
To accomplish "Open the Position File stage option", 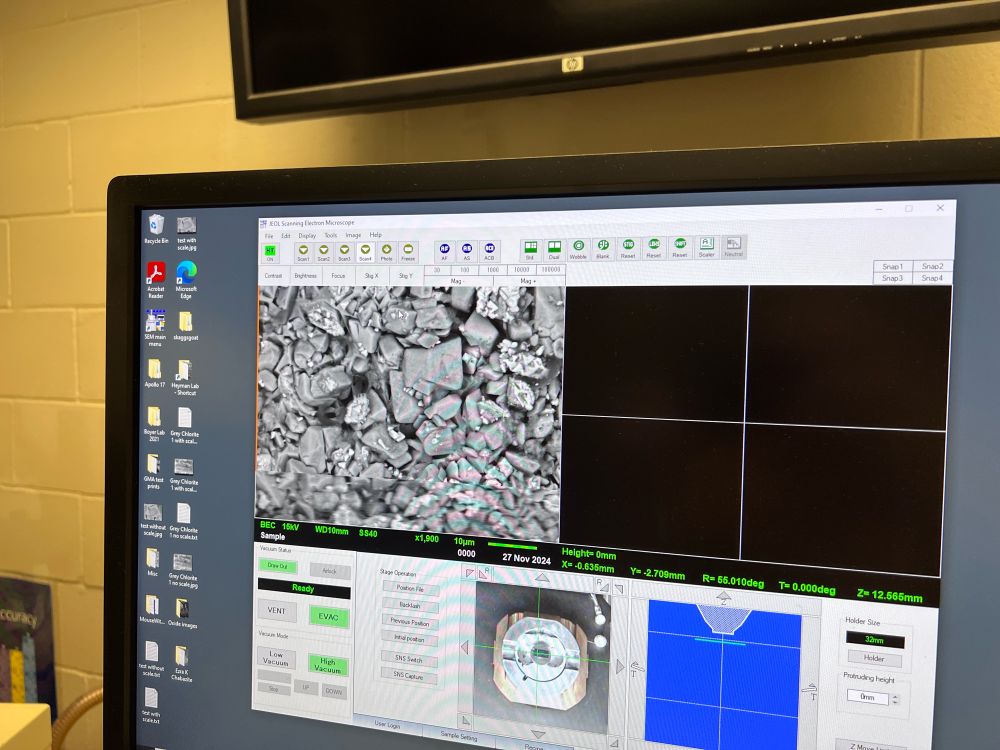I will coord(410,588).
